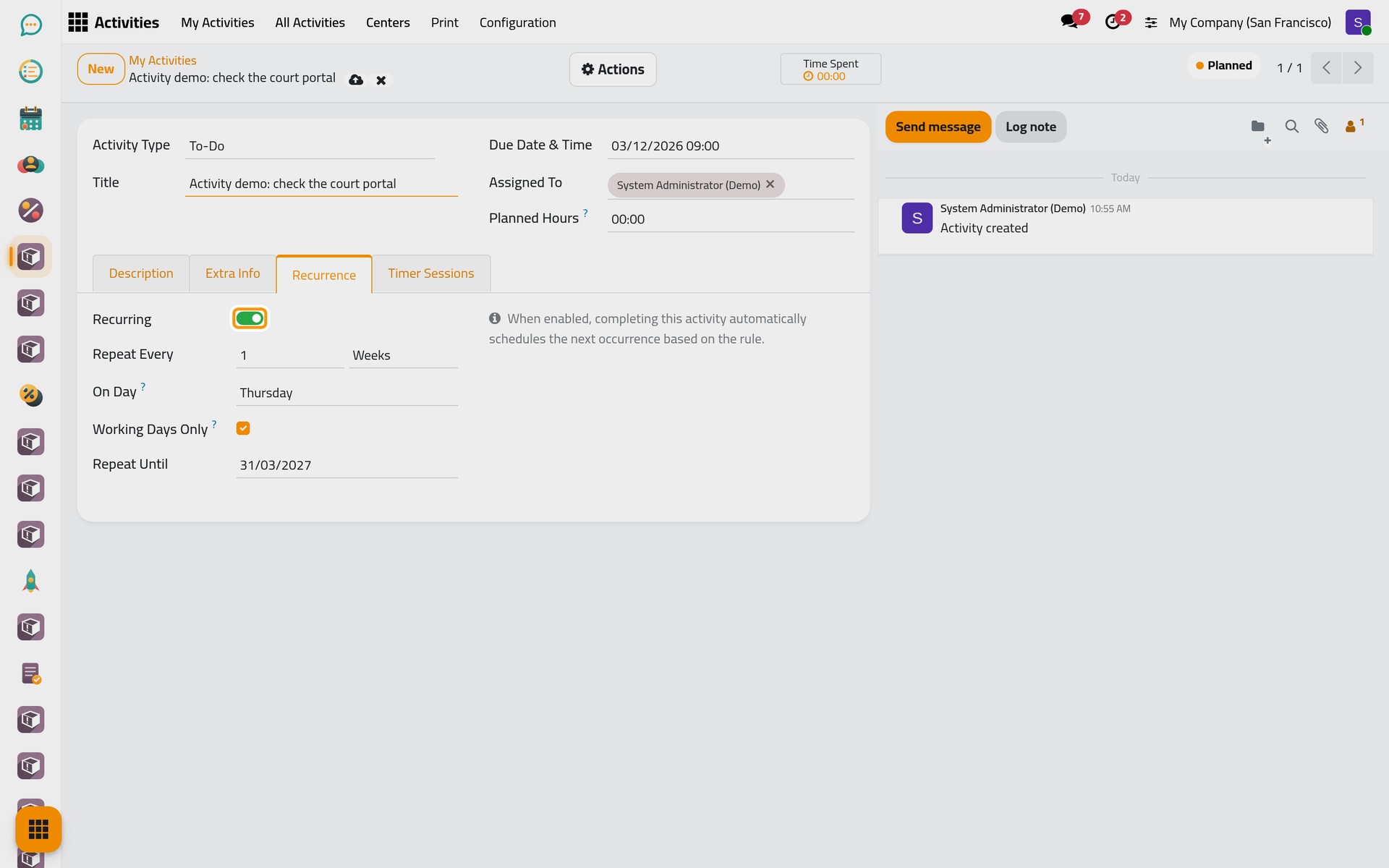This screenshot has width=1389, height=868.
Task: Click the Planned Hours input field
Action: pos(731,219)
